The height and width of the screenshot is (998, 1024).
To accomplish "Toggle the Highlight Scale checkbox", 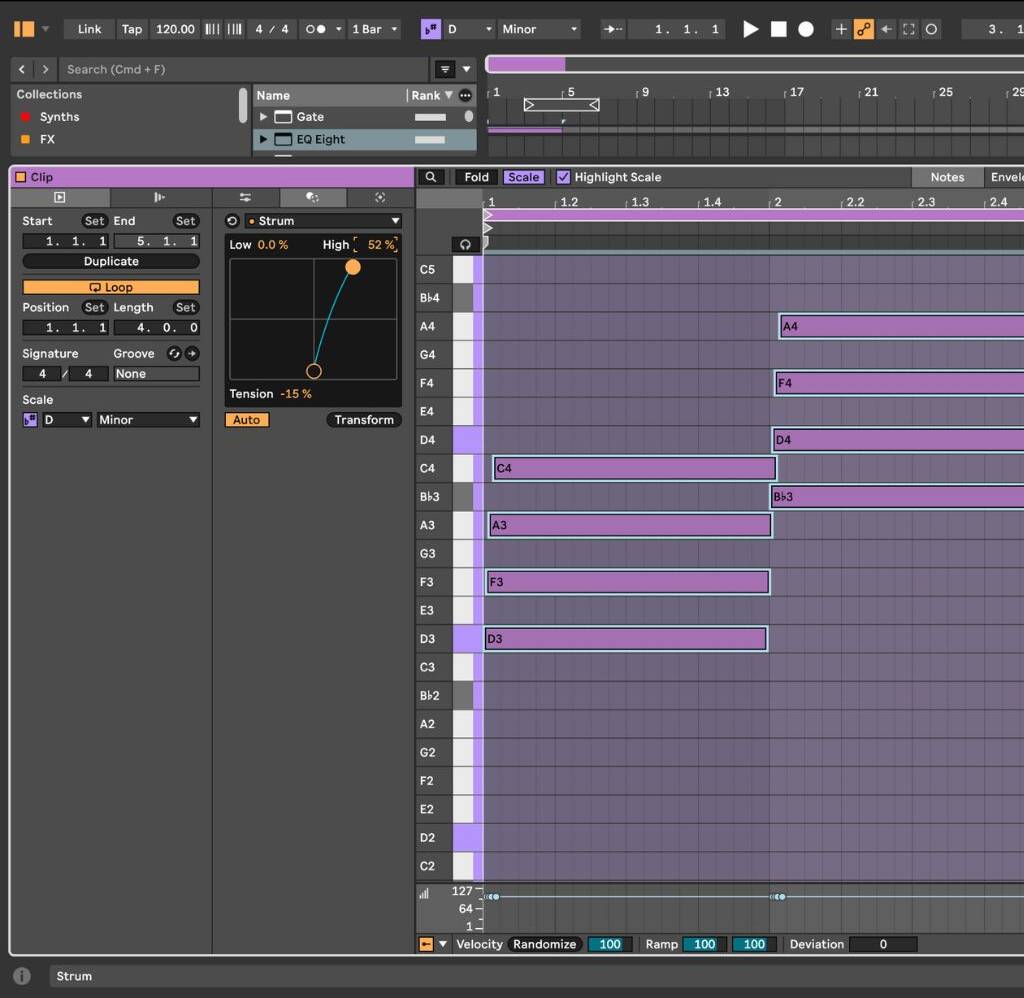I will click(x=562, y=177).
